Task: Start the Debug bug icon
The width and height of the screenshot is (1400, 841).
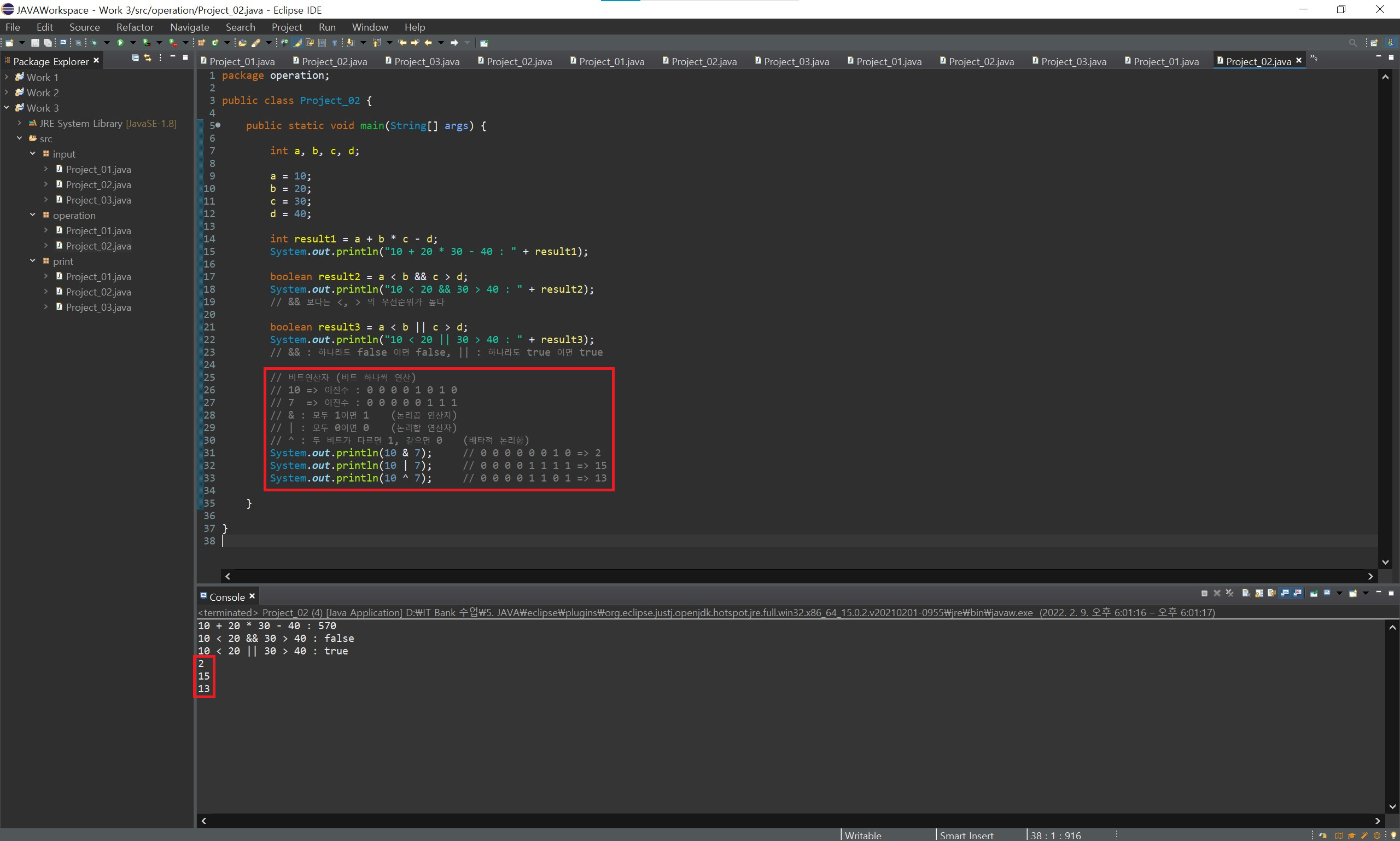Action: point(94,43)
